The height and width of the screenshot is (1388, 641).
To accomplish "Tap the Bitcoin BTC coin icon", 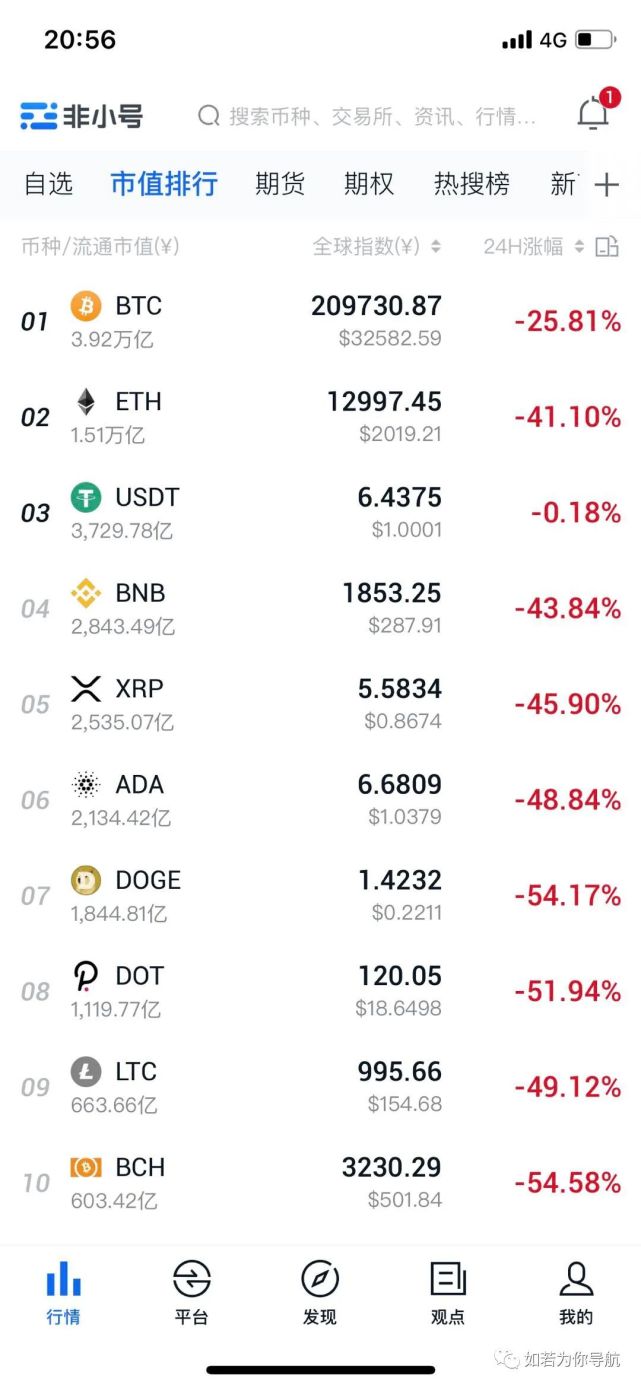I will coord(85,307).
